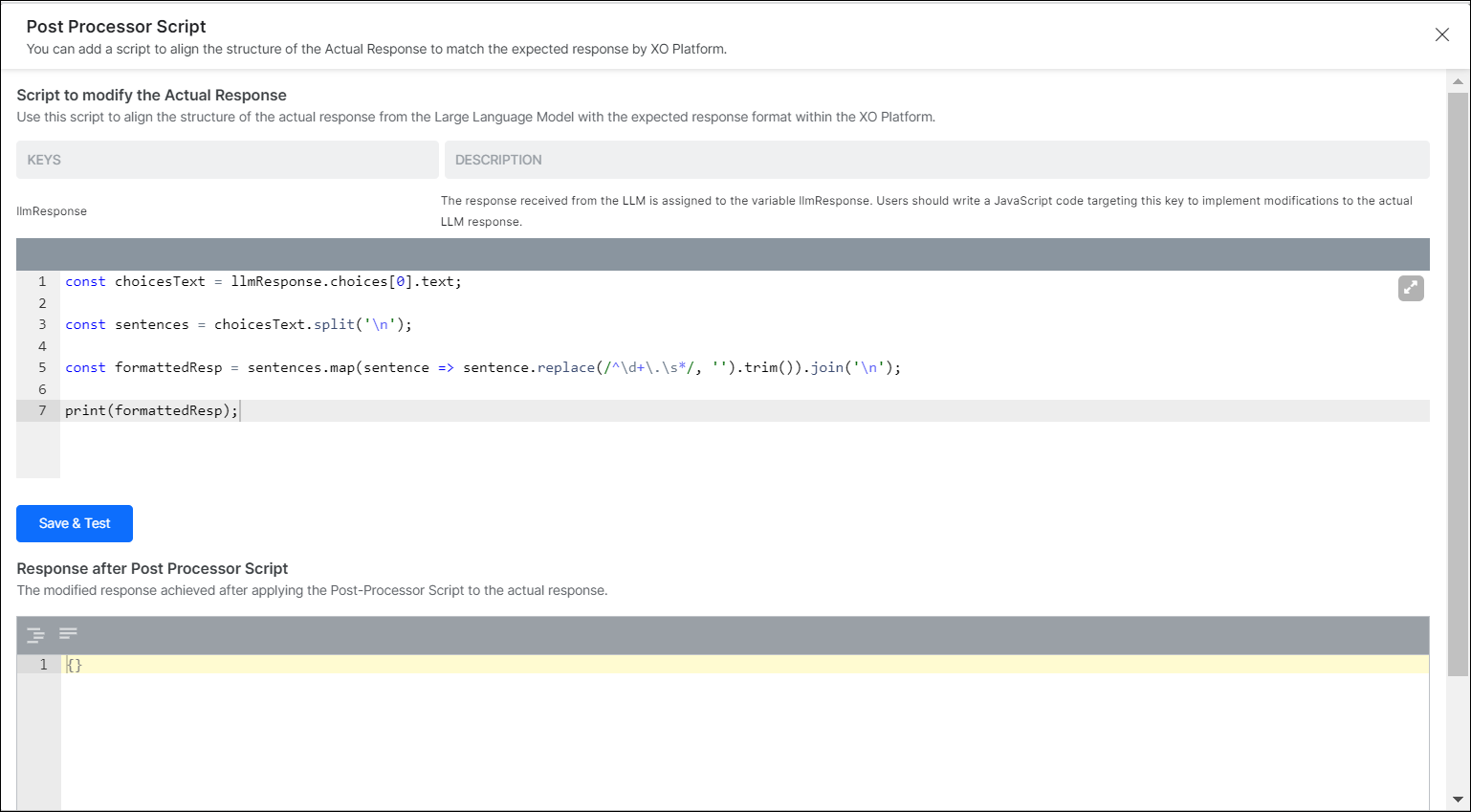Click the fullscreen toggle arrows icon

click(1411, 288)
